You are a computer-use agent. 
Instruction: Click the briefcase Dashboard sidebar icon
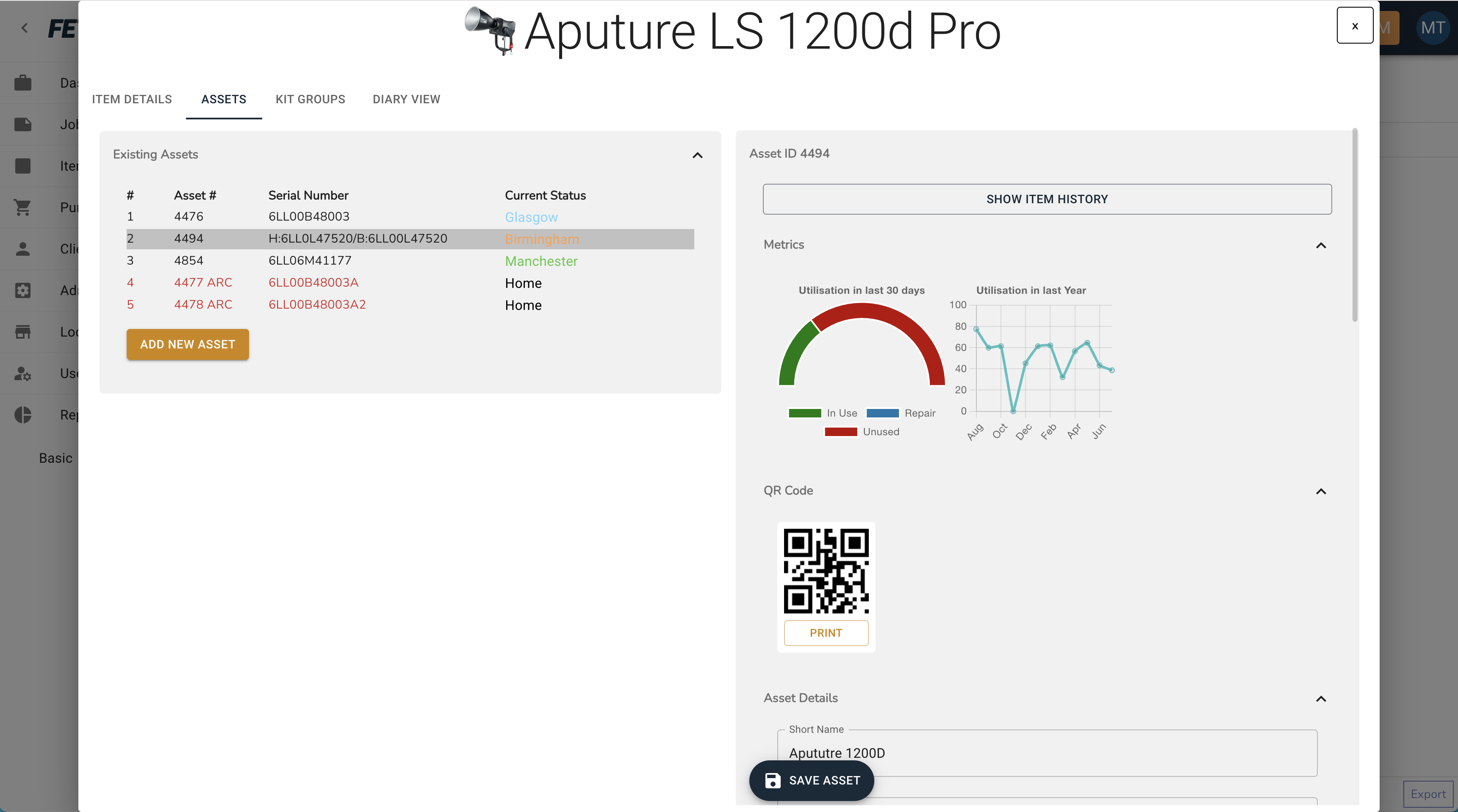pyautogui.click(x=22, y=83)
